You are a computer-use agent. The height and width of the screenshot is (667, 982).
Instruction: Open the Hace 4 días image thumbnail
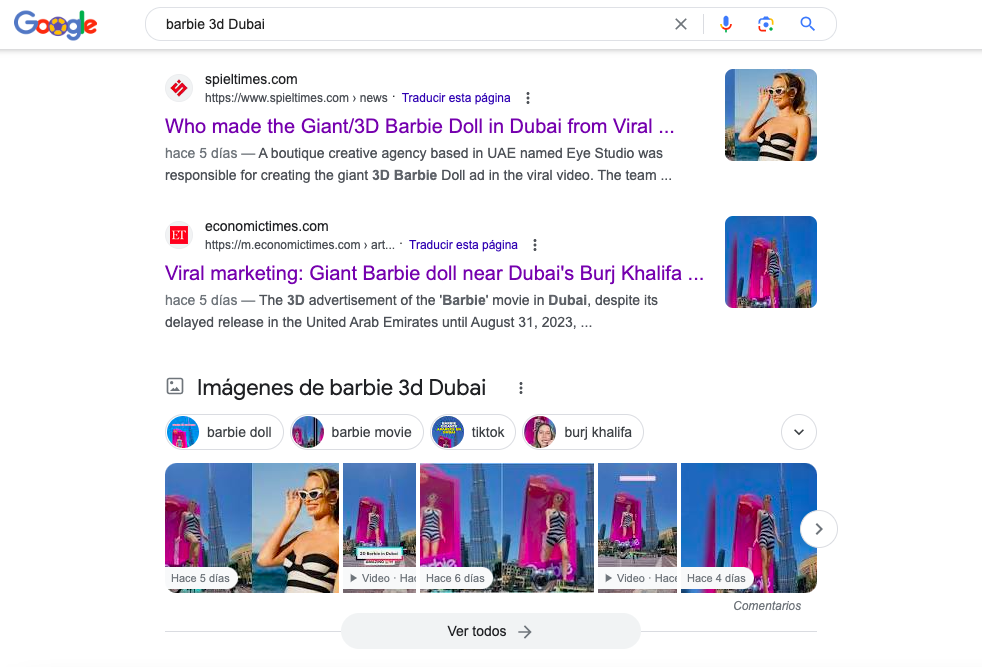[x=748, y=528]
